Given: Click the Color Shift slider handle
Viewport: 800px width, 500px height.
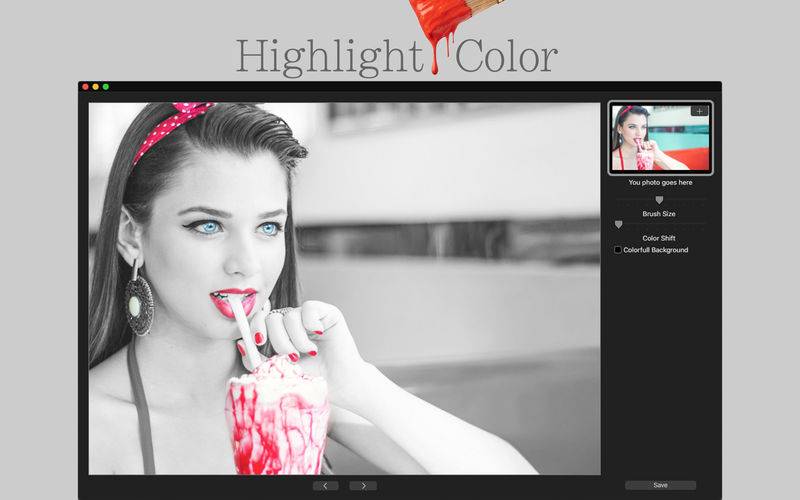Looking at the screenshot, I should click(618, 224).
